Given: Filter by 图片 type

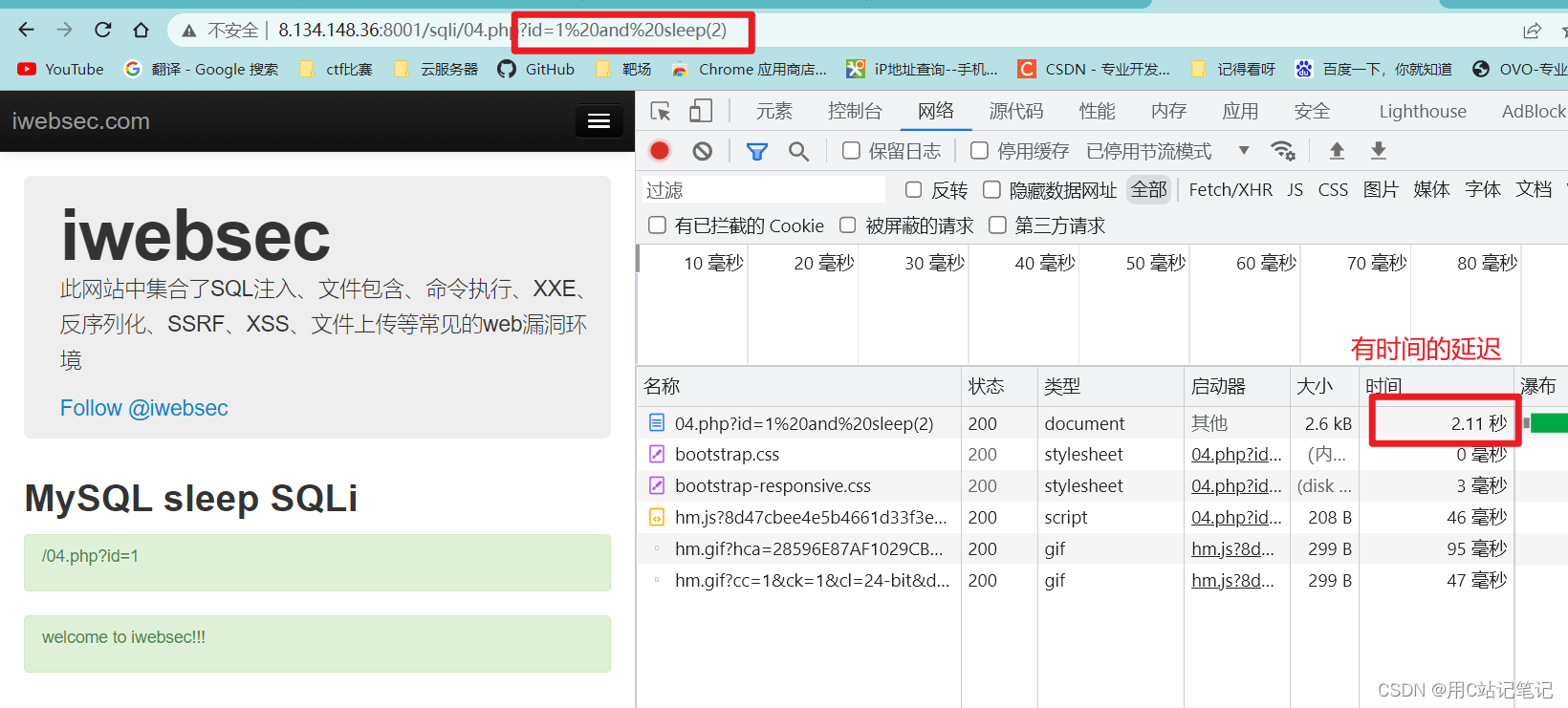Looking at the screenshot, I should click(x=1381, y=189).
